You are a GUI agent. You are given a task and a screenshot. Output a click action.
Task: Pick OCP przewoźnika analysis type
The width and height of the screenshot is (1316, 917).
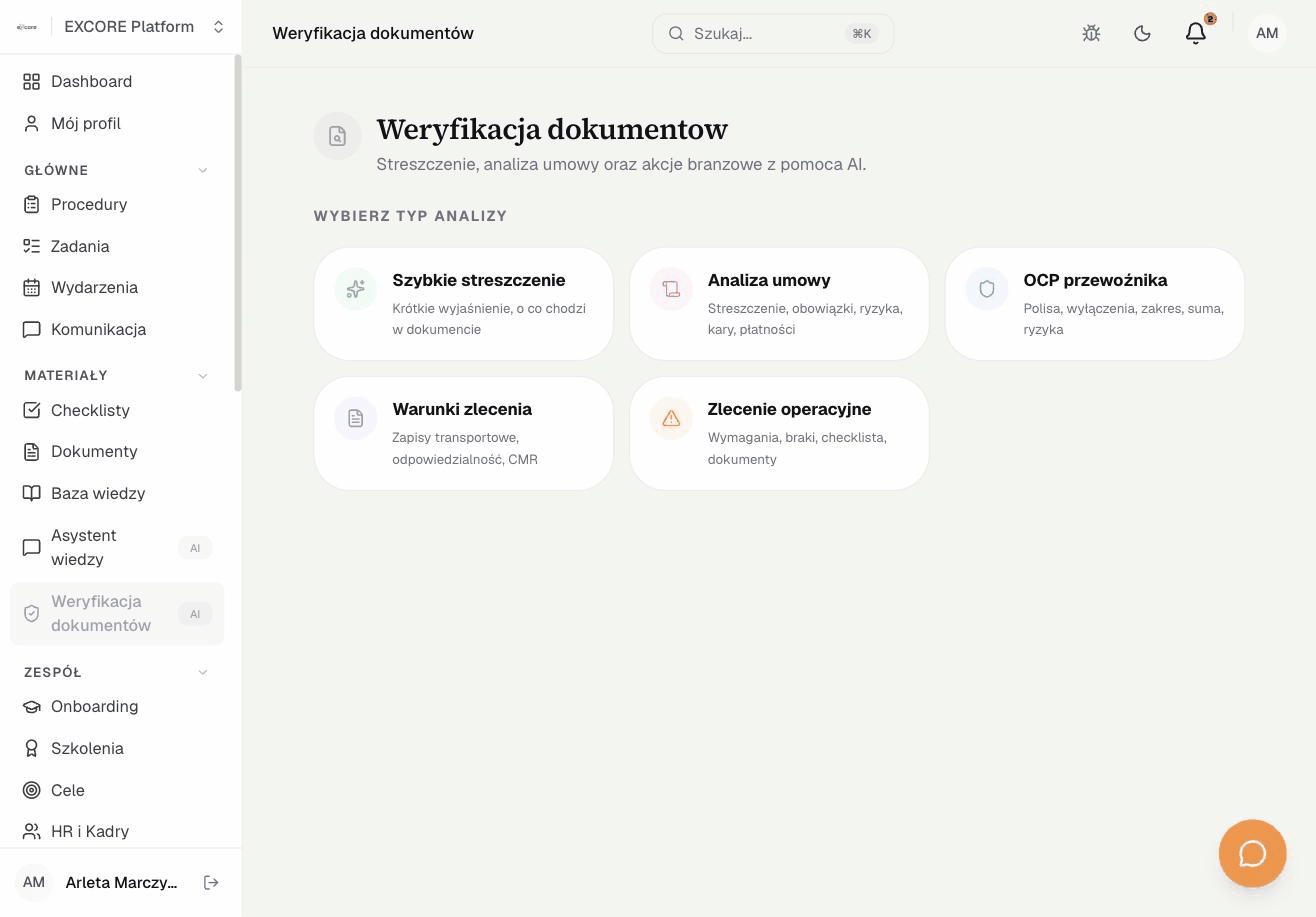1095,304
